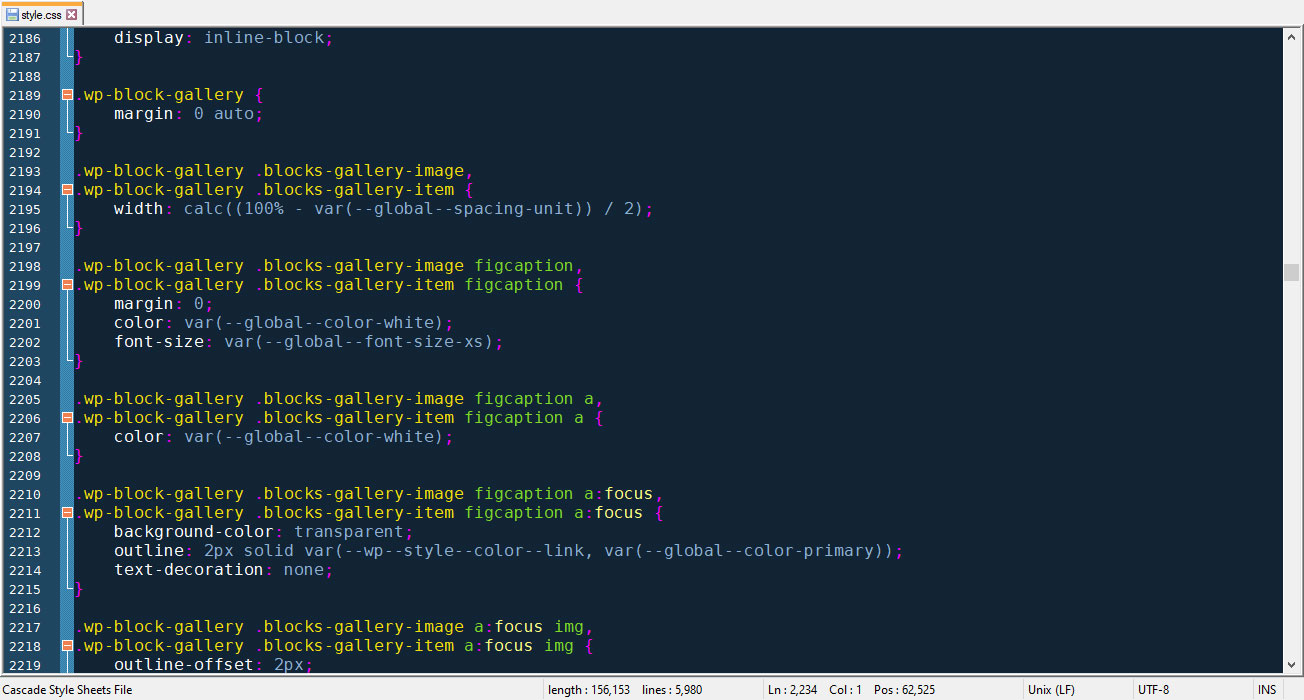This screenshot has width=1304, height=700.
Task: Collapse the fold marker at line 2199
Action: click(x=67, y=285)
